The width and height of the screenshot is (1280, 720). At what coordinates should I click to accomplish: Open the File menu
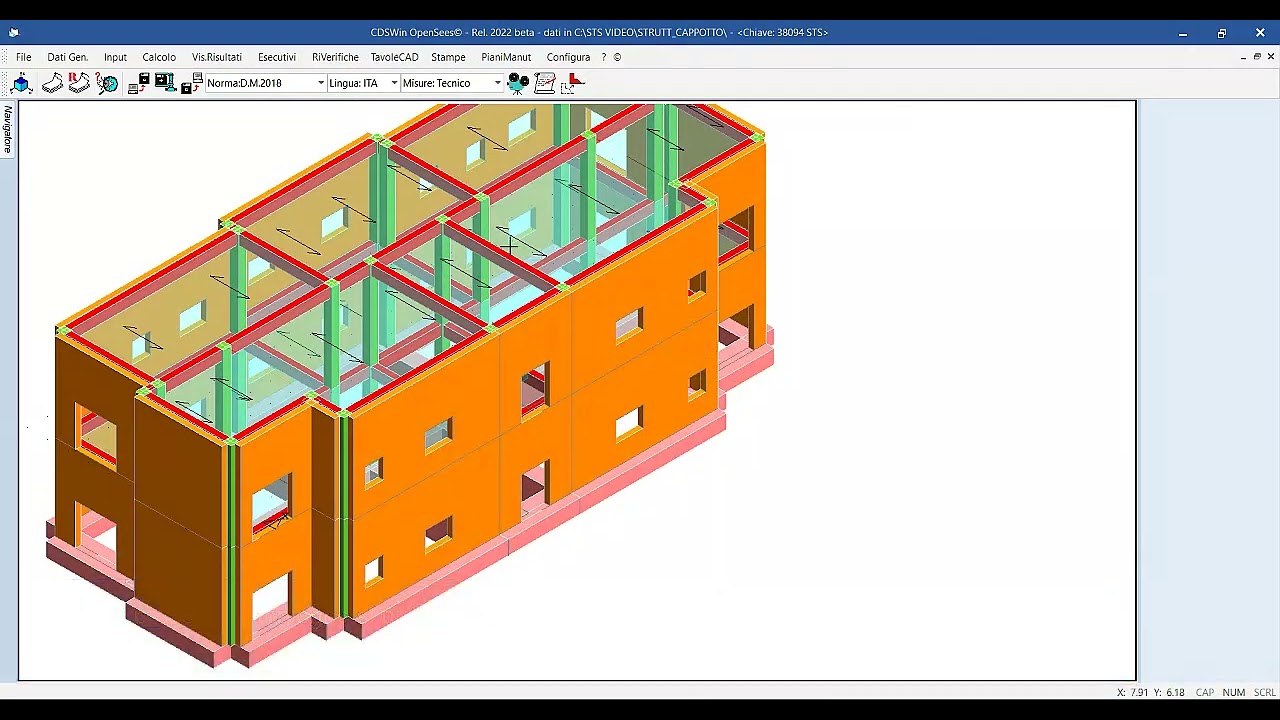[x=23, y=57]
